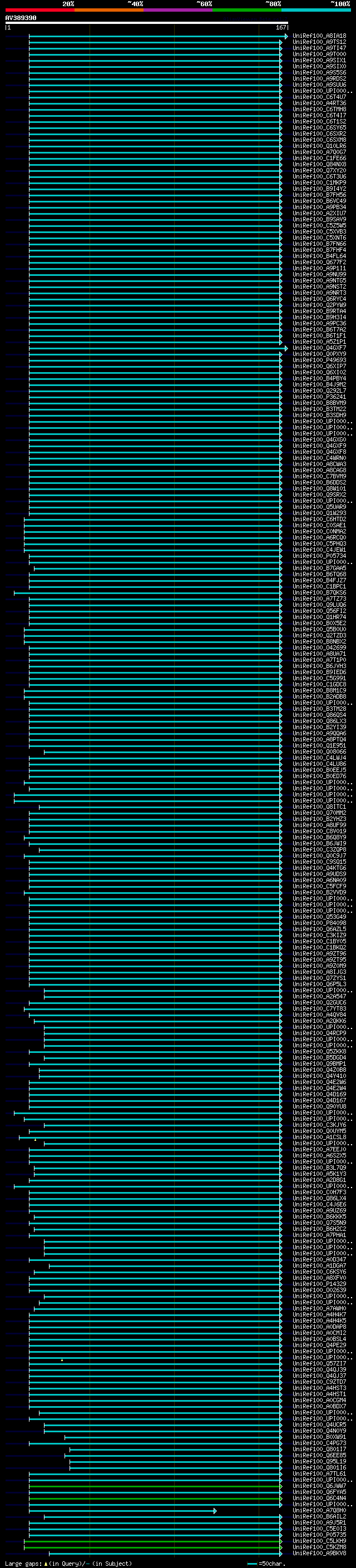This screenshot has height=1568, width=356.
Task: Click the green ~80% identity legend segment
Action: click(x=246, y=10)
